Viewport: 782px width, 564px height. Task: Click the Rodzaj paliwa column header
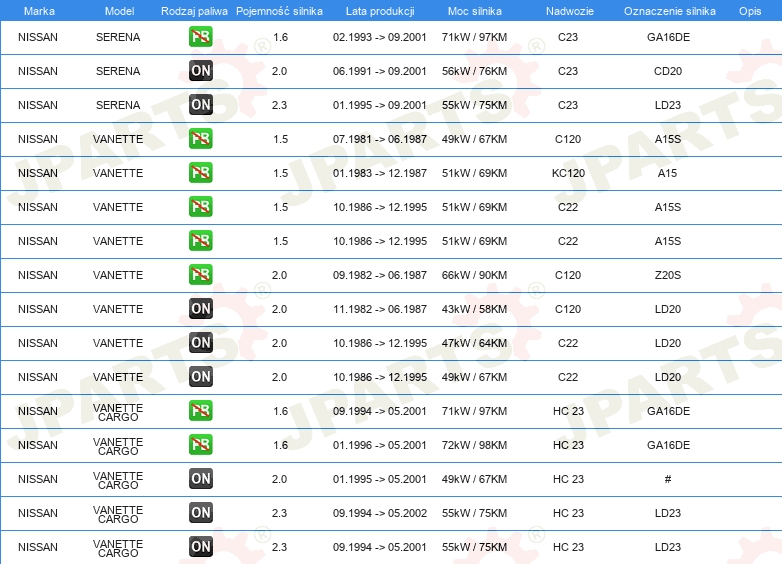(194, 11)
